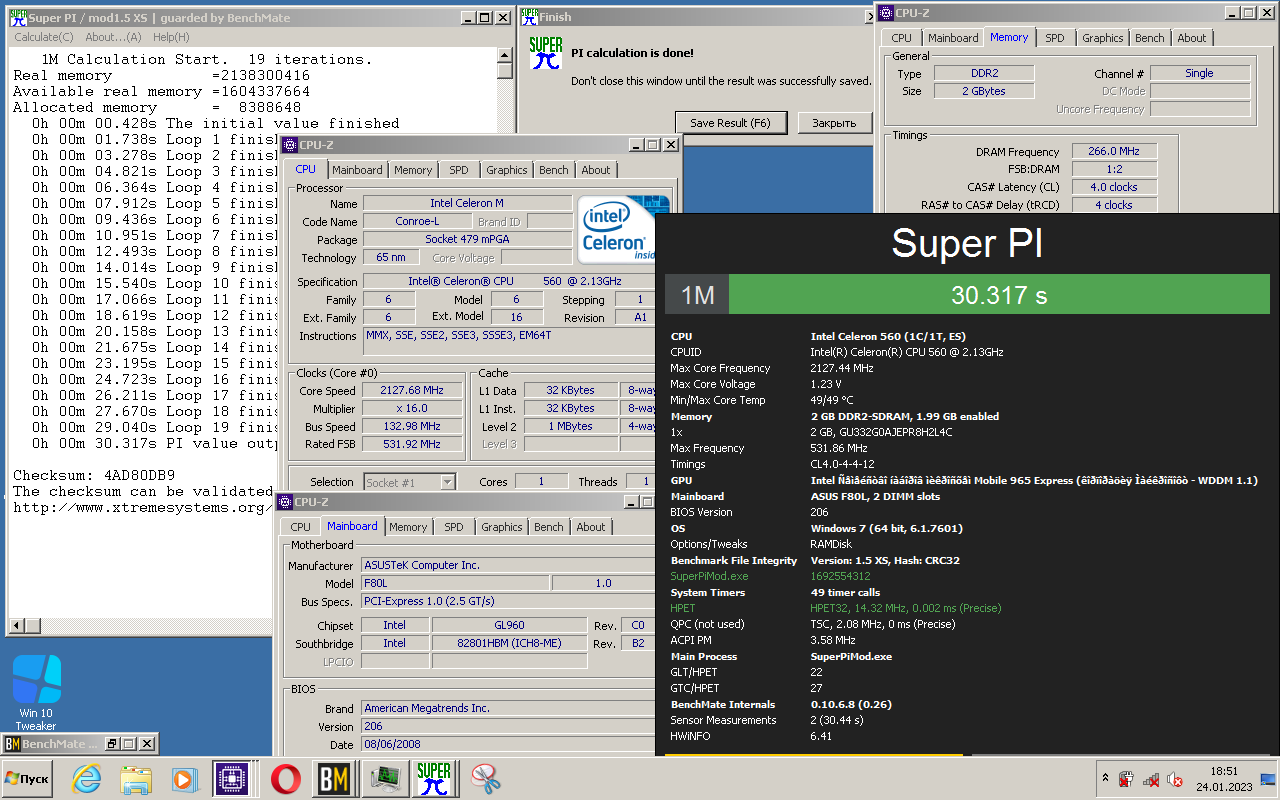This screenshot has height=800, width=1280.
Task: Open the Help(H) menu in Super PI
Action: pos(171,37)
